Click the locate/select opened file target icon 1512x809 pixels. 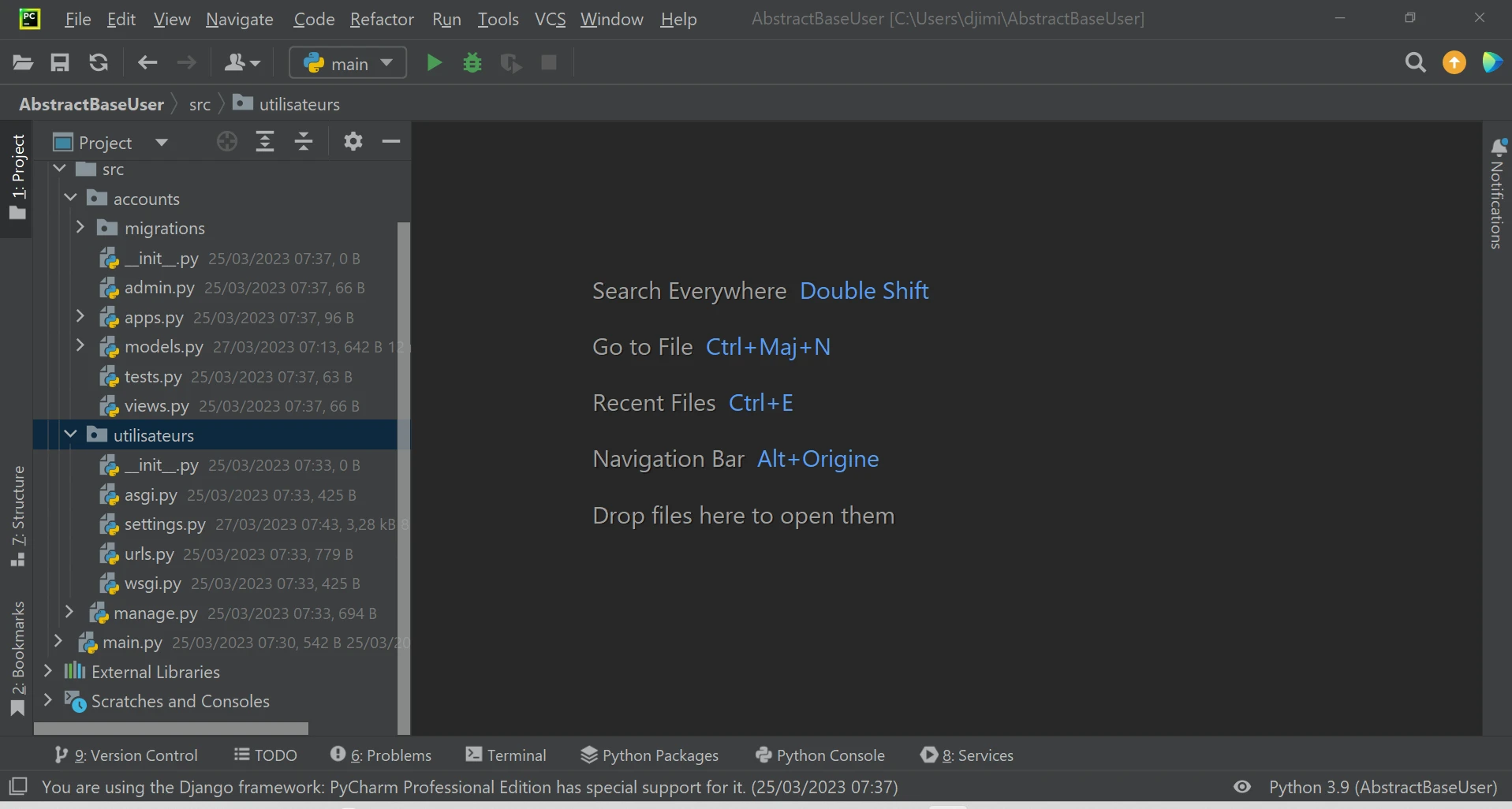point(227,142)
